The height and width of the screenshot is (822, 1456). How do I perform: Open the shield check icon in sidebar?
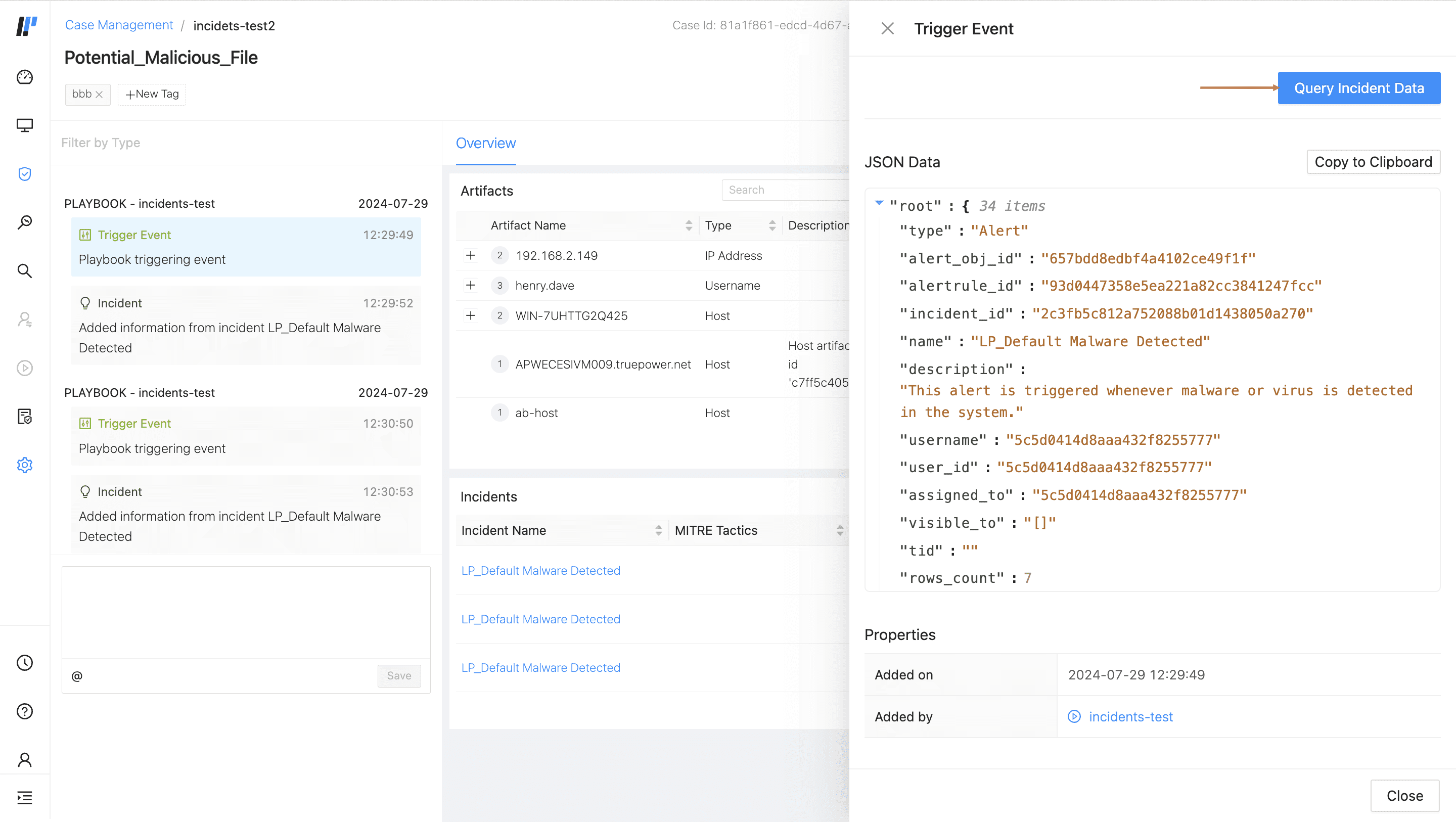click(24, 173)
